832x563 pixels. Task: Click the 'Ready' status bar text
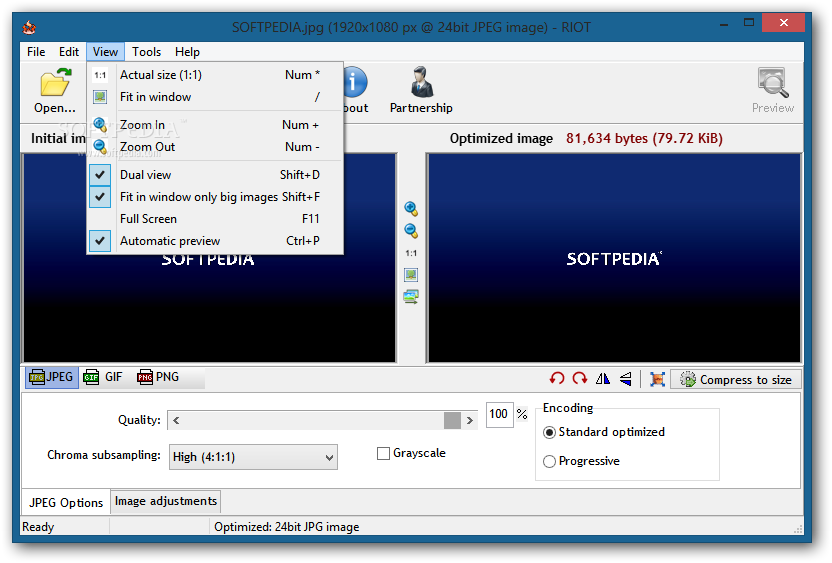pos(38,527)
